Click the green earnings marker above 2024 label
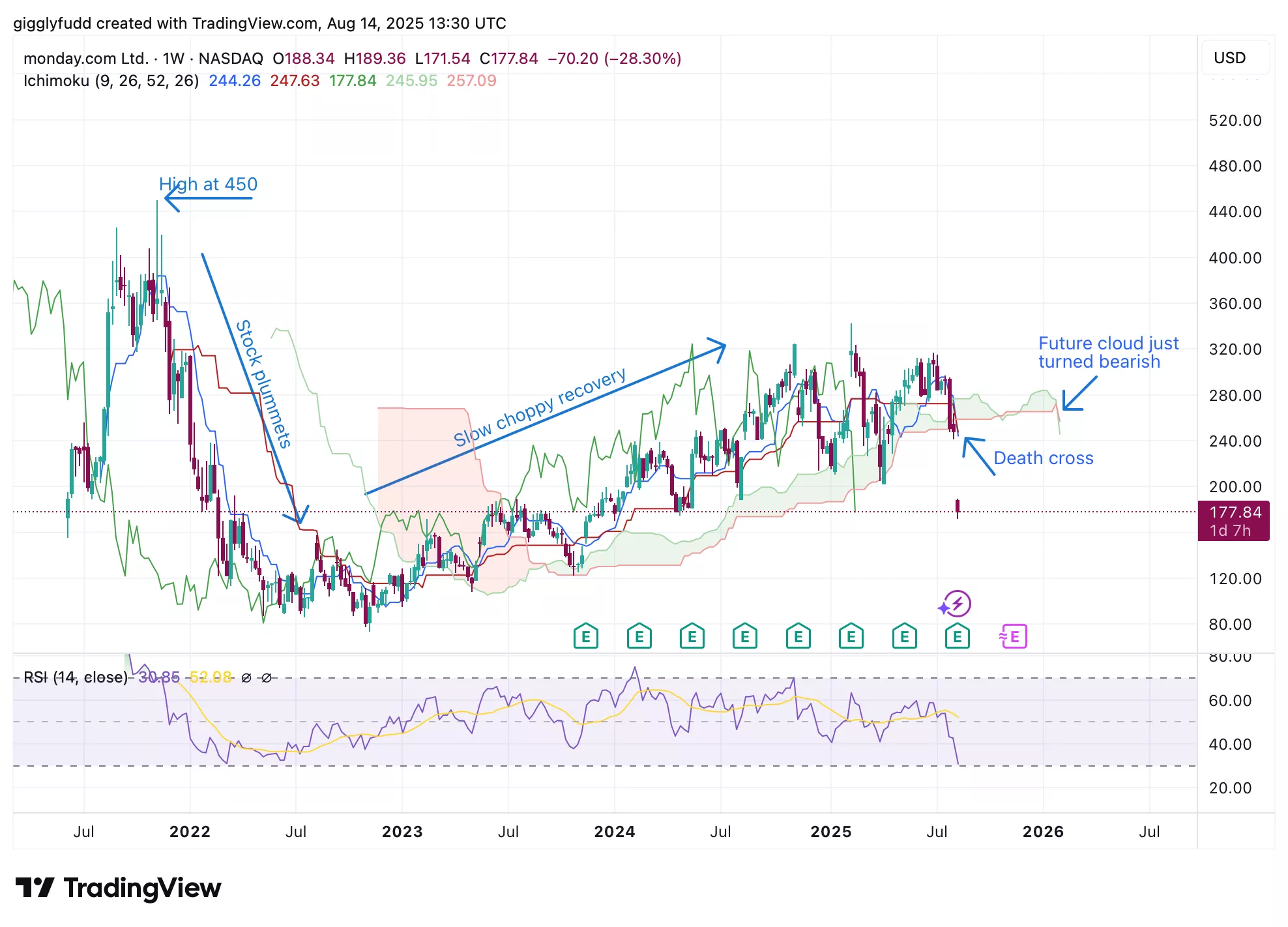Image resolution: width=1288 pixels, height=927 pixels. coord(639,636)
